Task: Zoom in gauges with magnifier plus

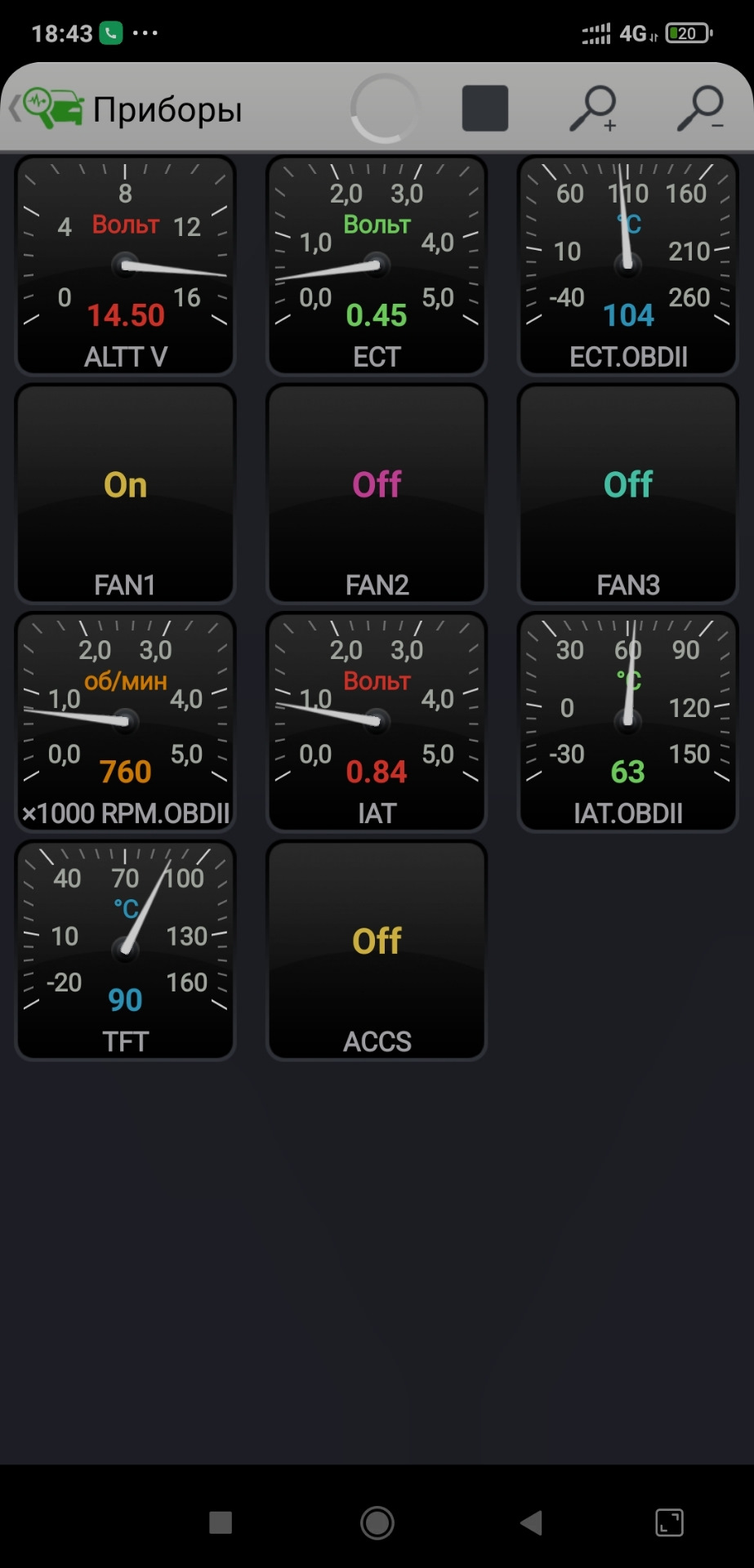Action: [592, 109]
